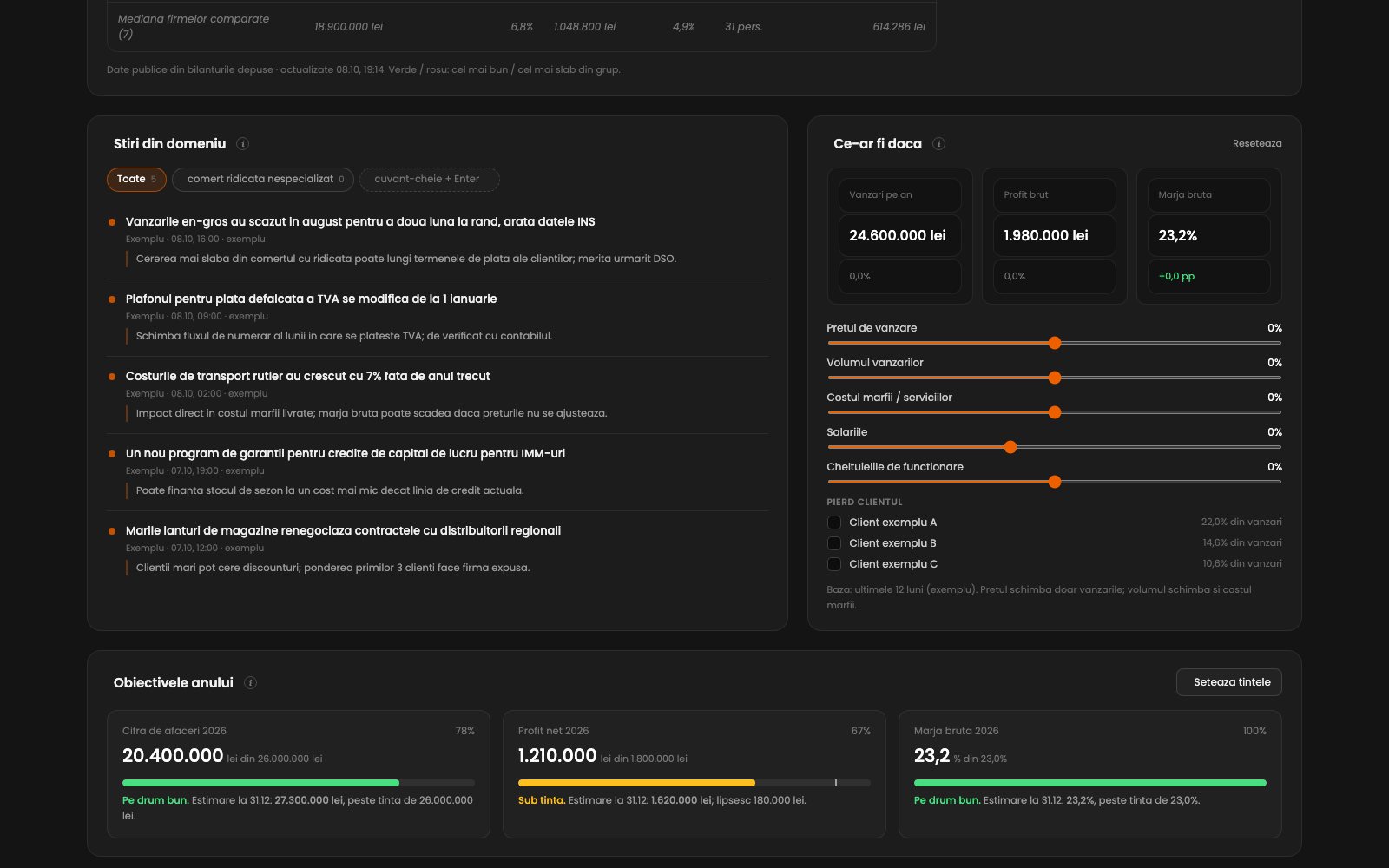Screen dimensions: 1389x868
Task: Click the 78% completion on Cifra de afaceri card
Action: [464, 732]
